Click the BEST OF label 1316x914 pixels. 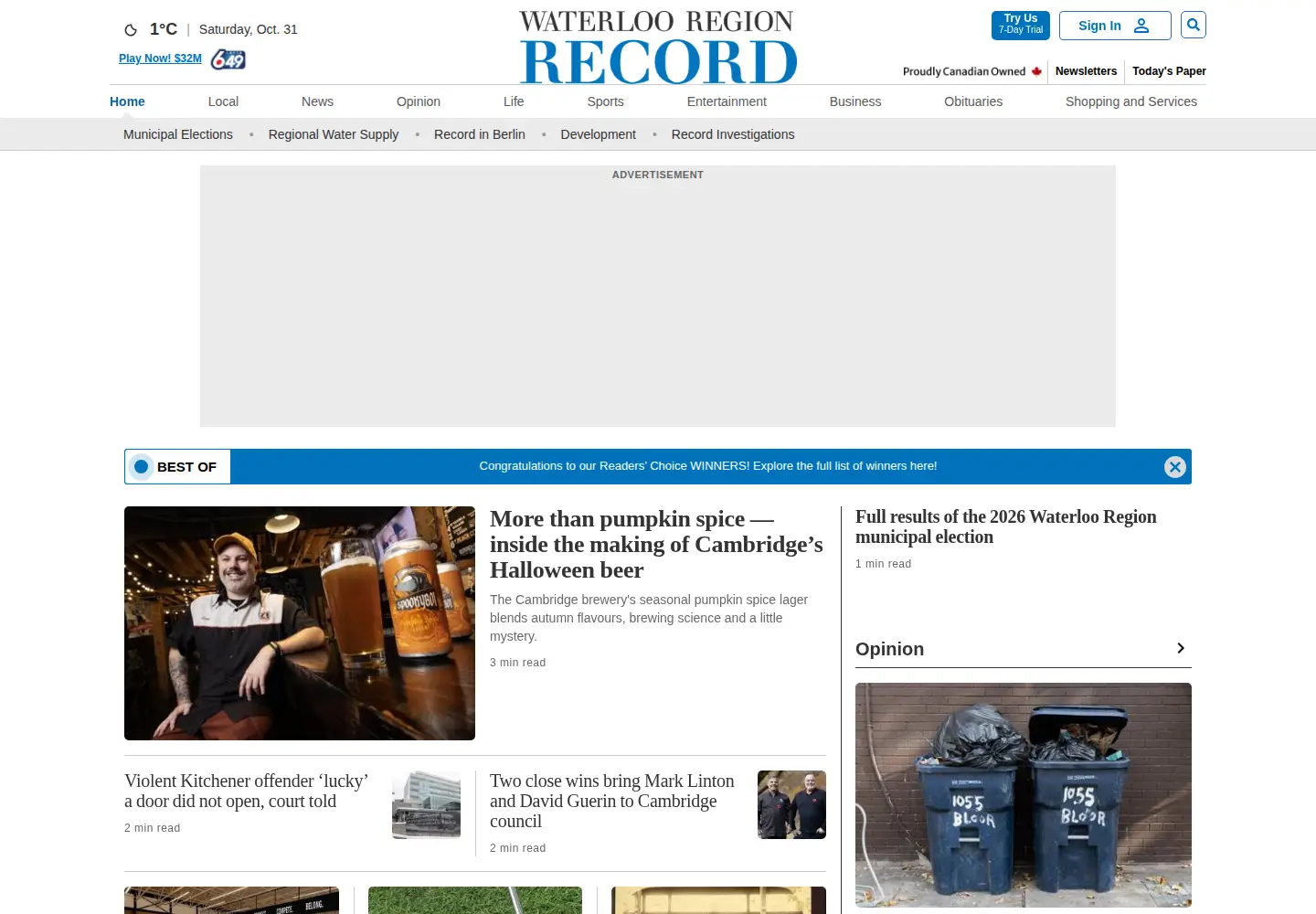click(x=186, y=467)
